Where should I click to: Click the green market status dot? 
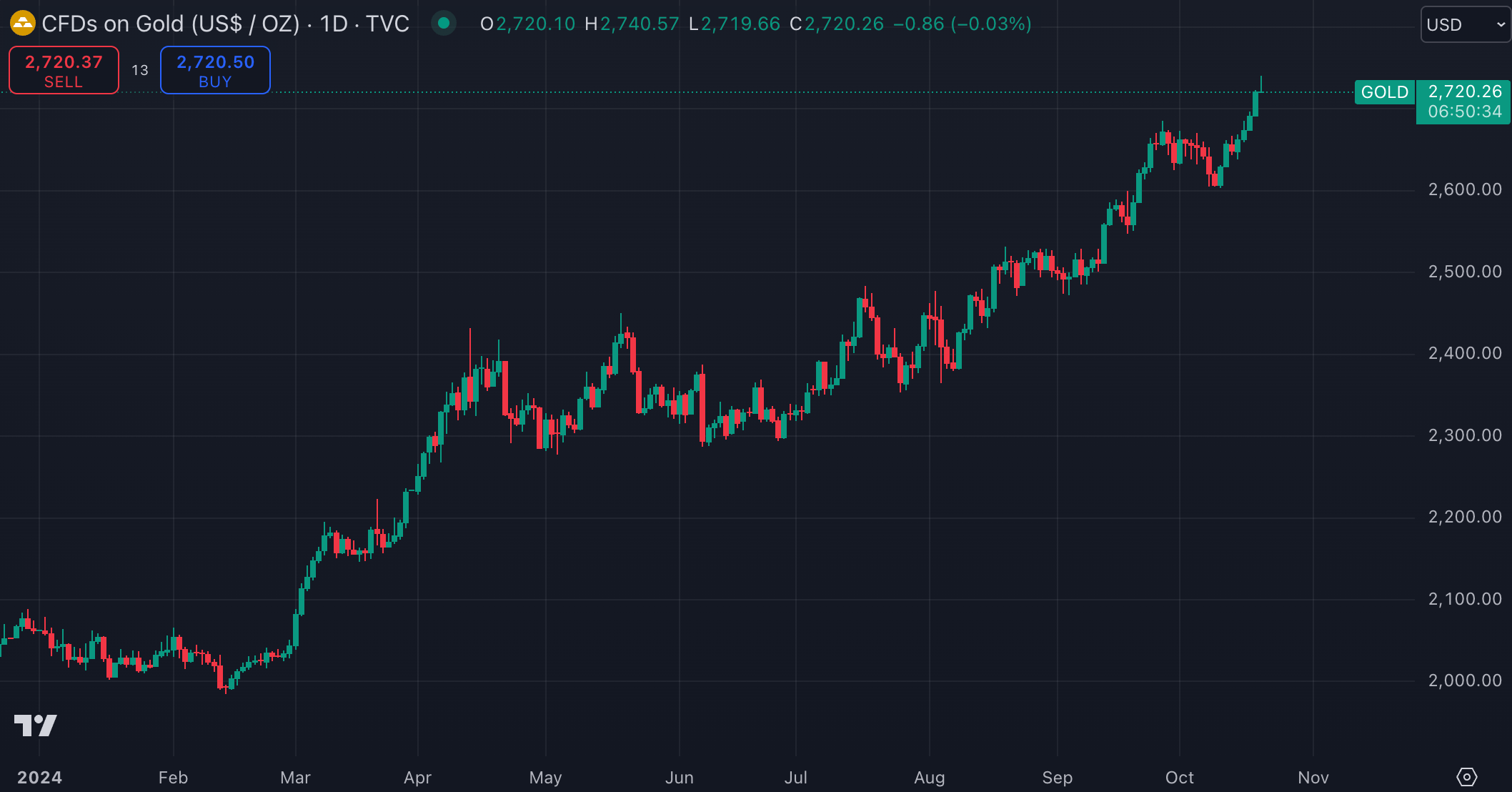[444, 24]
